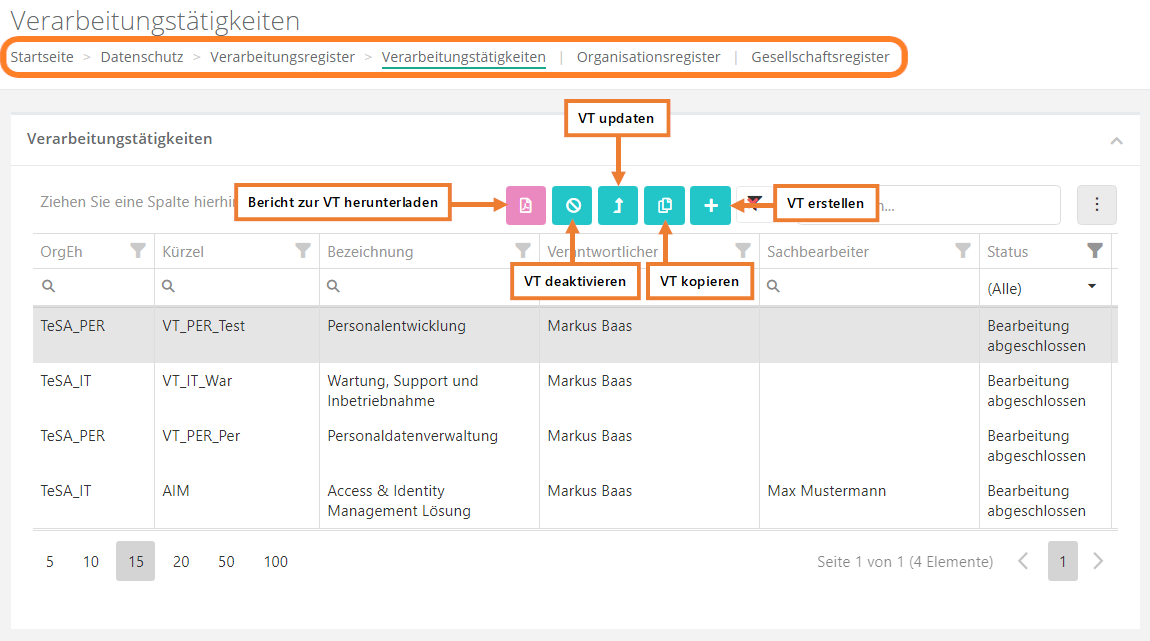Download the VT report as PDF

(x=525, y=205)
